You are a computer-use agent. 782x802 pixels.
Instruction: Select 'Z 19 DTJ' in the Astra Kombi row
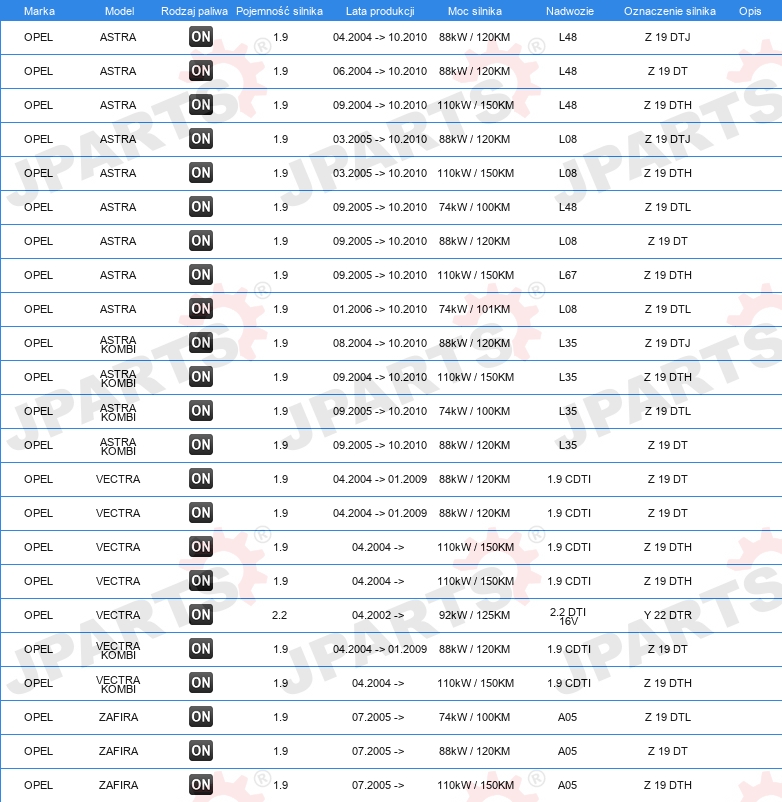click(x=667, y=343)
